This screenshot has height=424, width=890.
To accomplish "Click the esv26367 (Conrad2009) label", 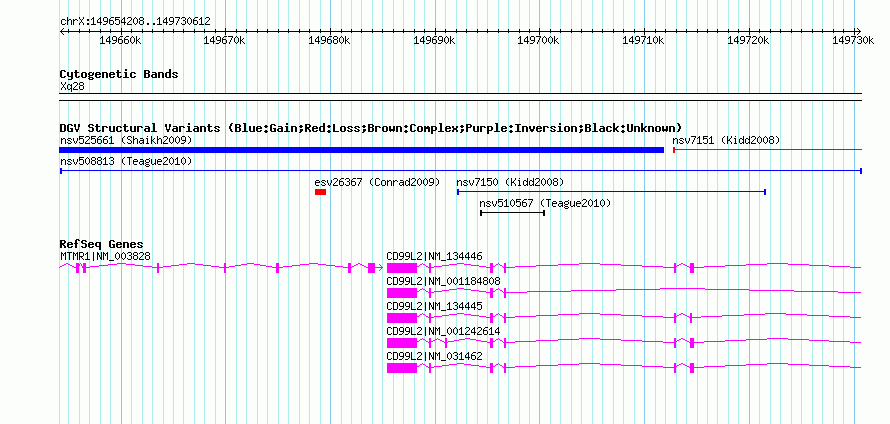I will tap(377, 183).
